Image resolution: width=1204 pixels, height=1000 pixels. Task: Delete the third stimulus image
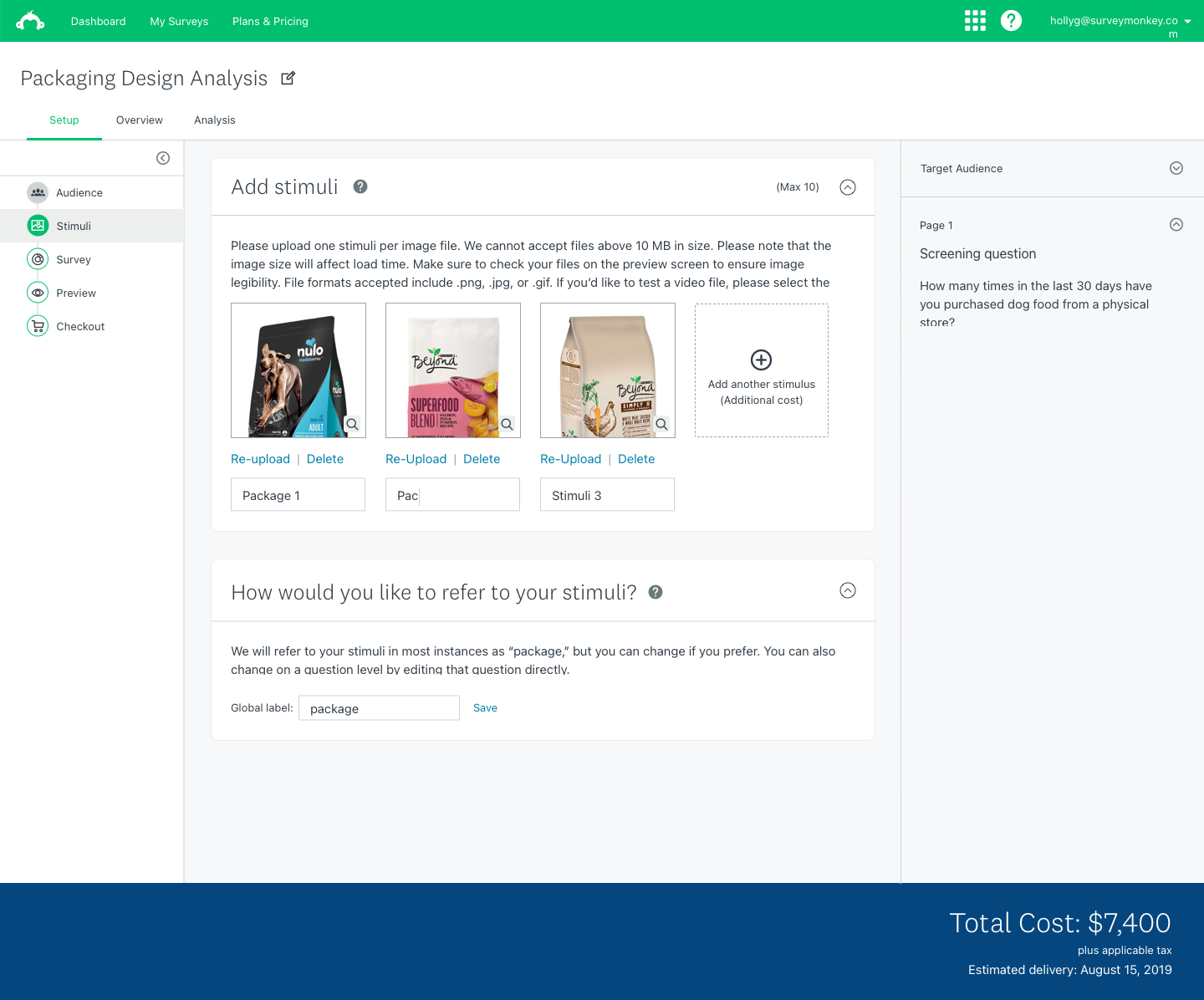pos(635,459)
